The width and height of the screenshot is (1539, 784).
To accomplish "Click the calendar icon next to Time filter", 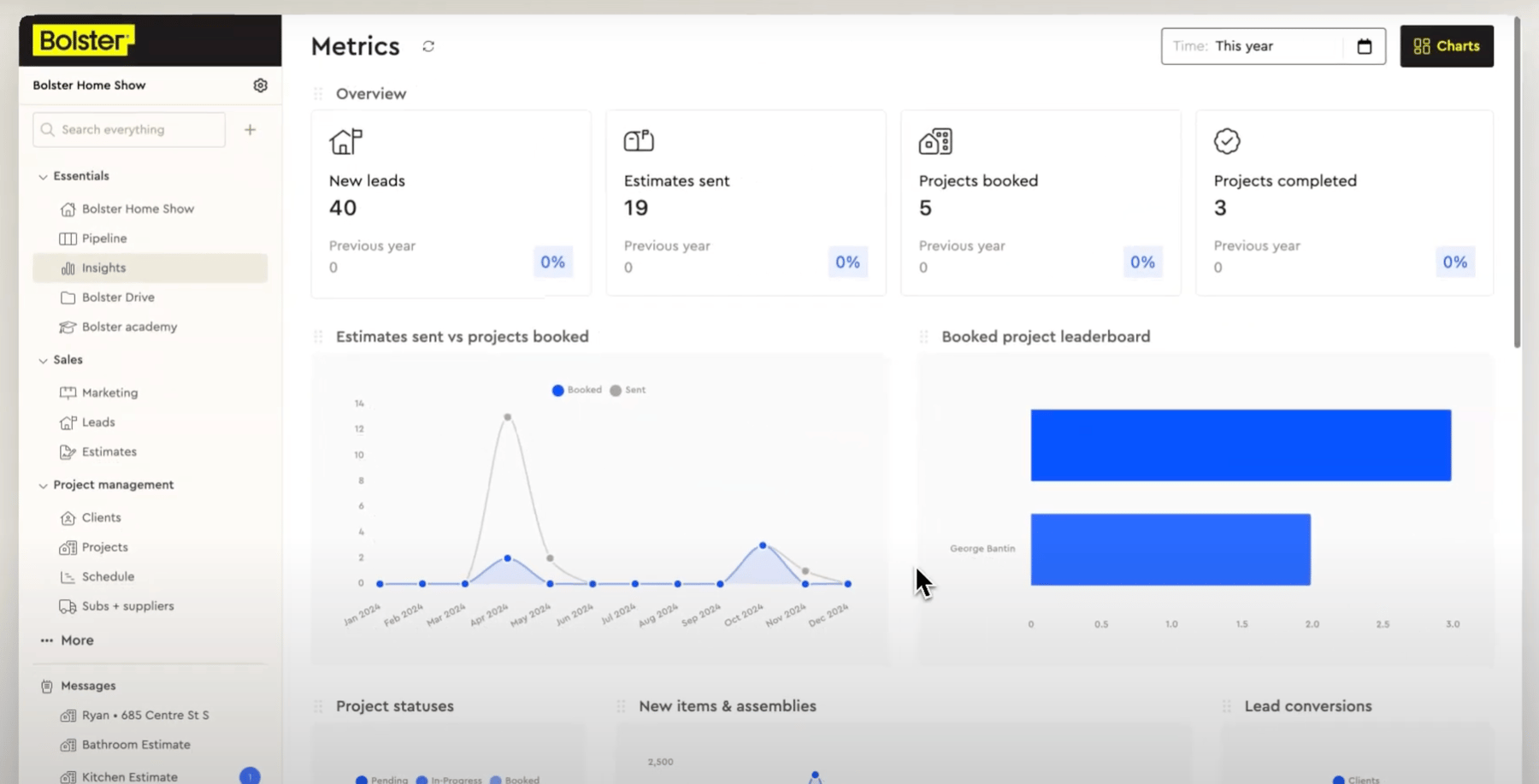I will [1365, 46].
